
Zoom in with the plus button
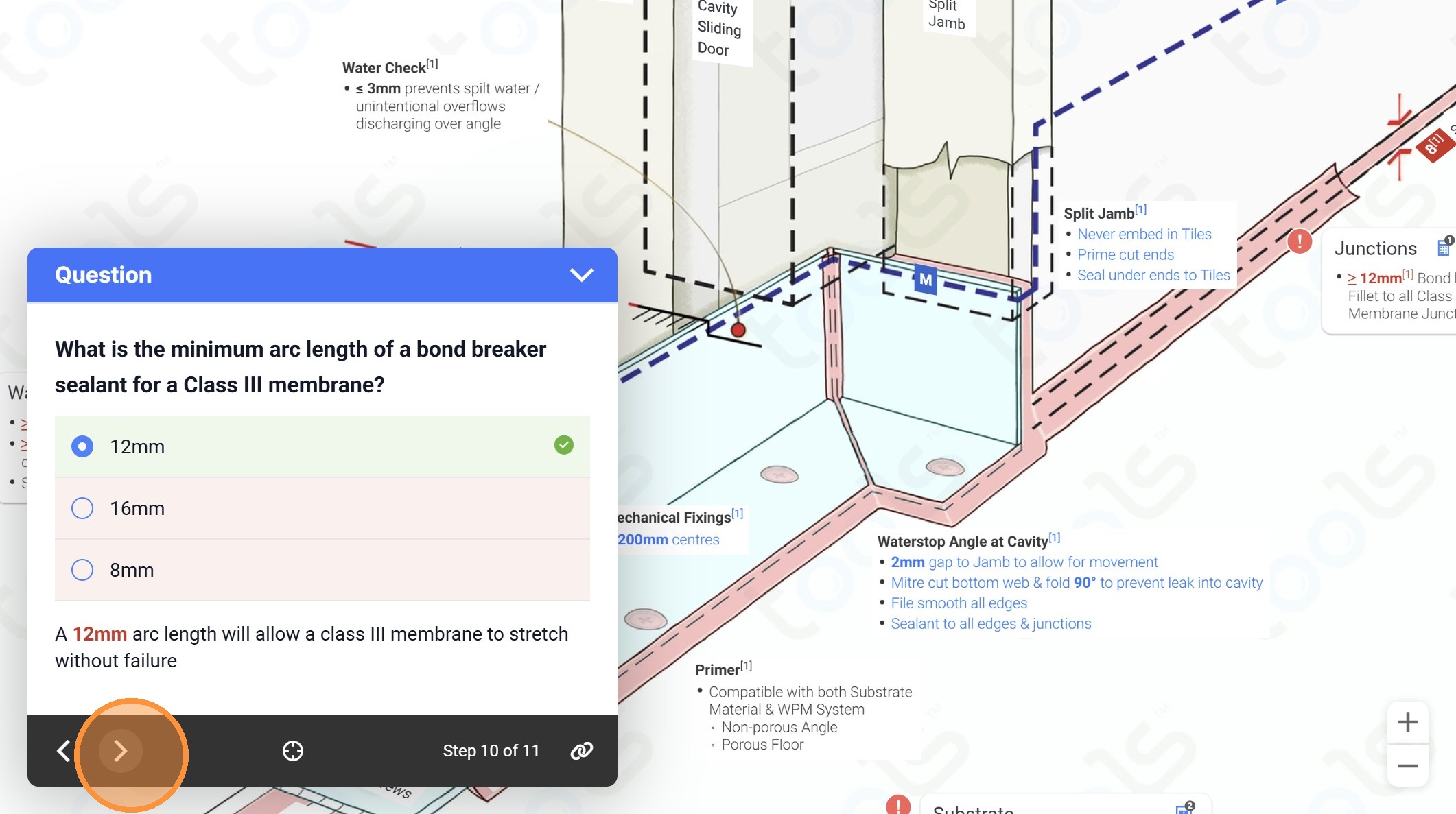1407,722
